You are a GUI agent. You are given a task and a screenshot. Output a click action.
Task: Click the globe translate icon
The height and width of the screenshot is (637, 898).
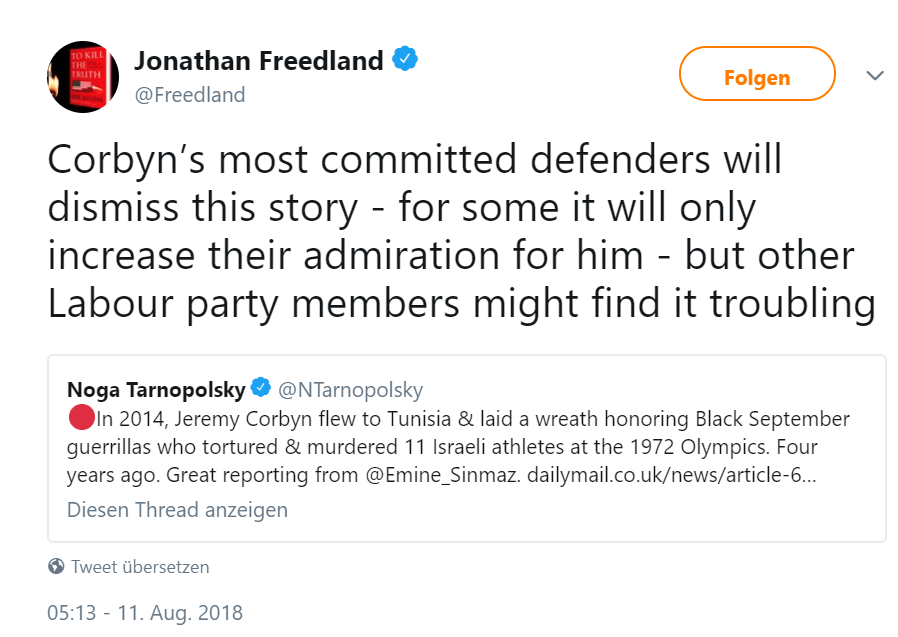[56, 567]
